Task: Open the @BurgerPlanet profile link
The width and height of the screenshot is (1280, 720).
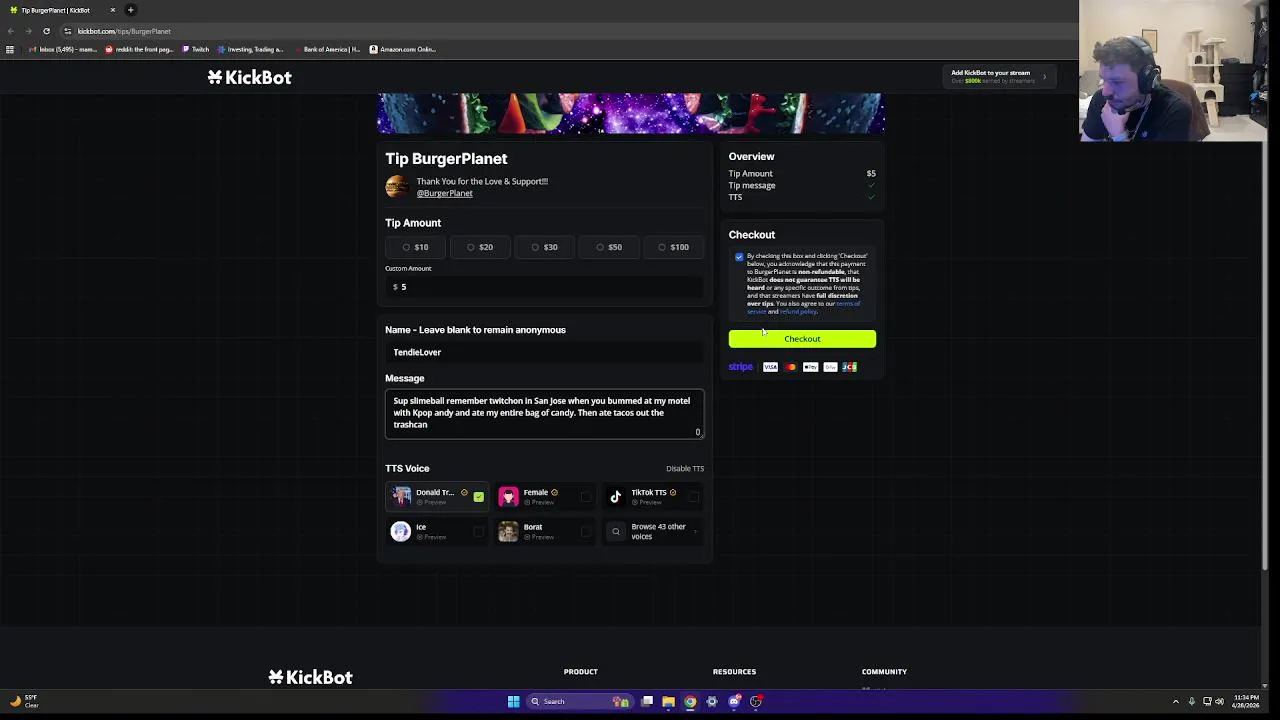Action: point(445,193)
